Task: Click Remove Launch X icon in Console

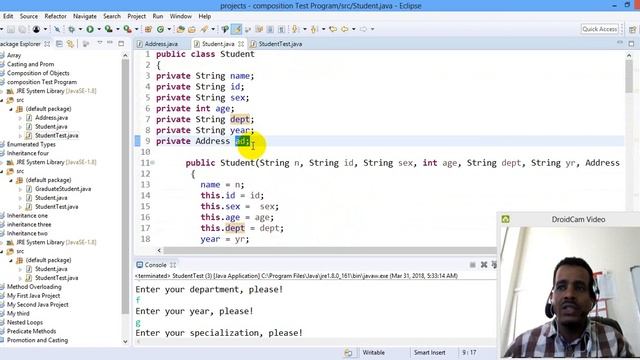Action: coord(484,265)
